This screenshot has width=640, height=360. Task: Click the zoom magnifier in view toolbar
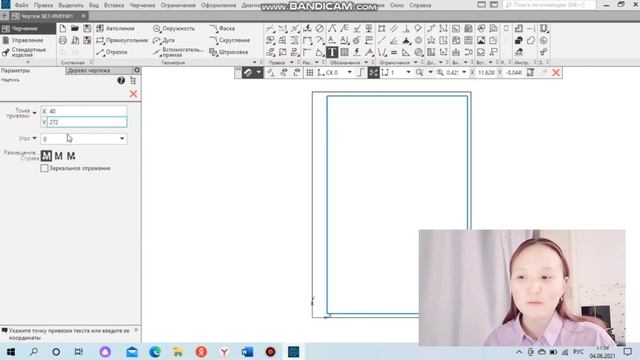click(x=420, y=73)
